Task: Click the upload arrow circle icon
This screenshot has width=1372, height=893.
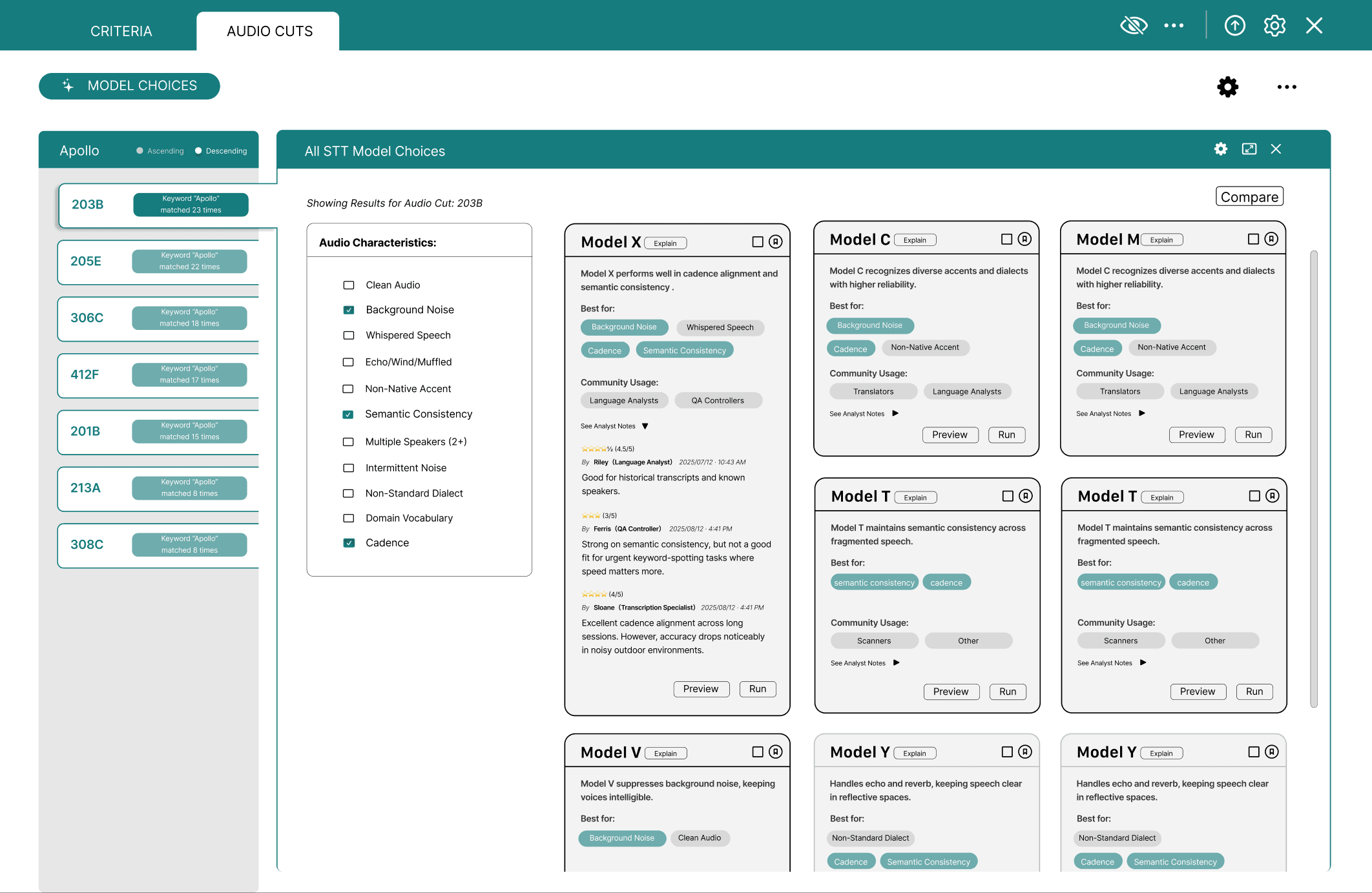Action: [1234, 26]
